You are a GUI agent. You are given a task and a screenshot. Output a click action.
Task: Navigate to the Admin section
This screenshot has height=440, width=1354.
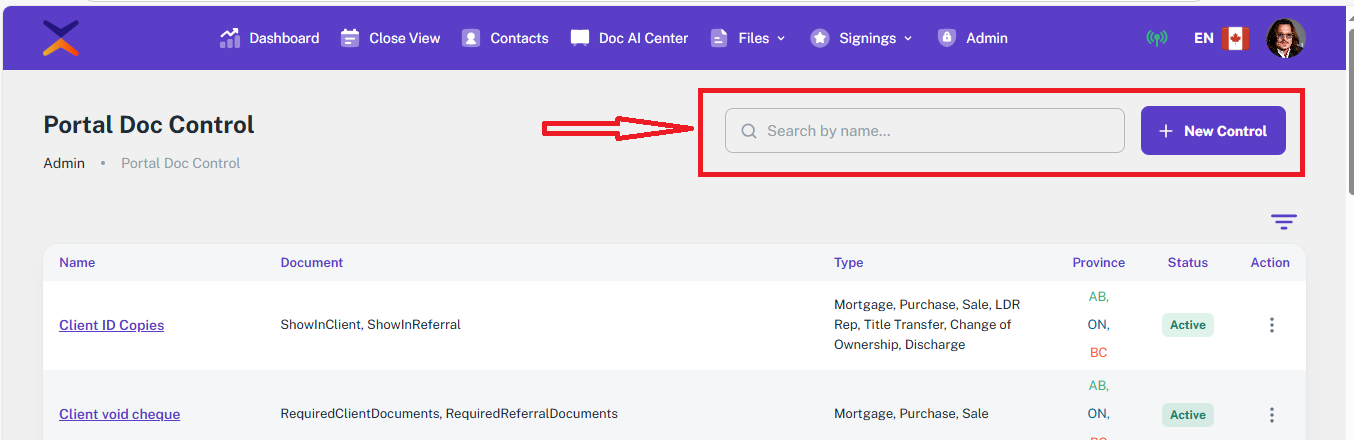(973, 38)
